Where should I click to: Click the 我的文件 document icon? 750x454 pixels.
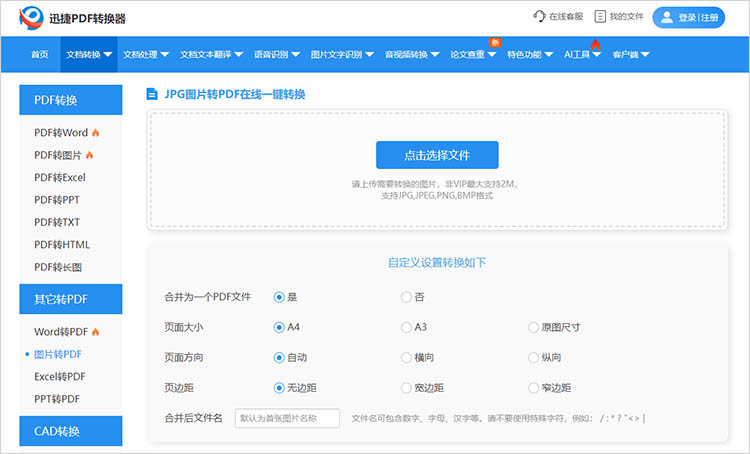[600, 16]
